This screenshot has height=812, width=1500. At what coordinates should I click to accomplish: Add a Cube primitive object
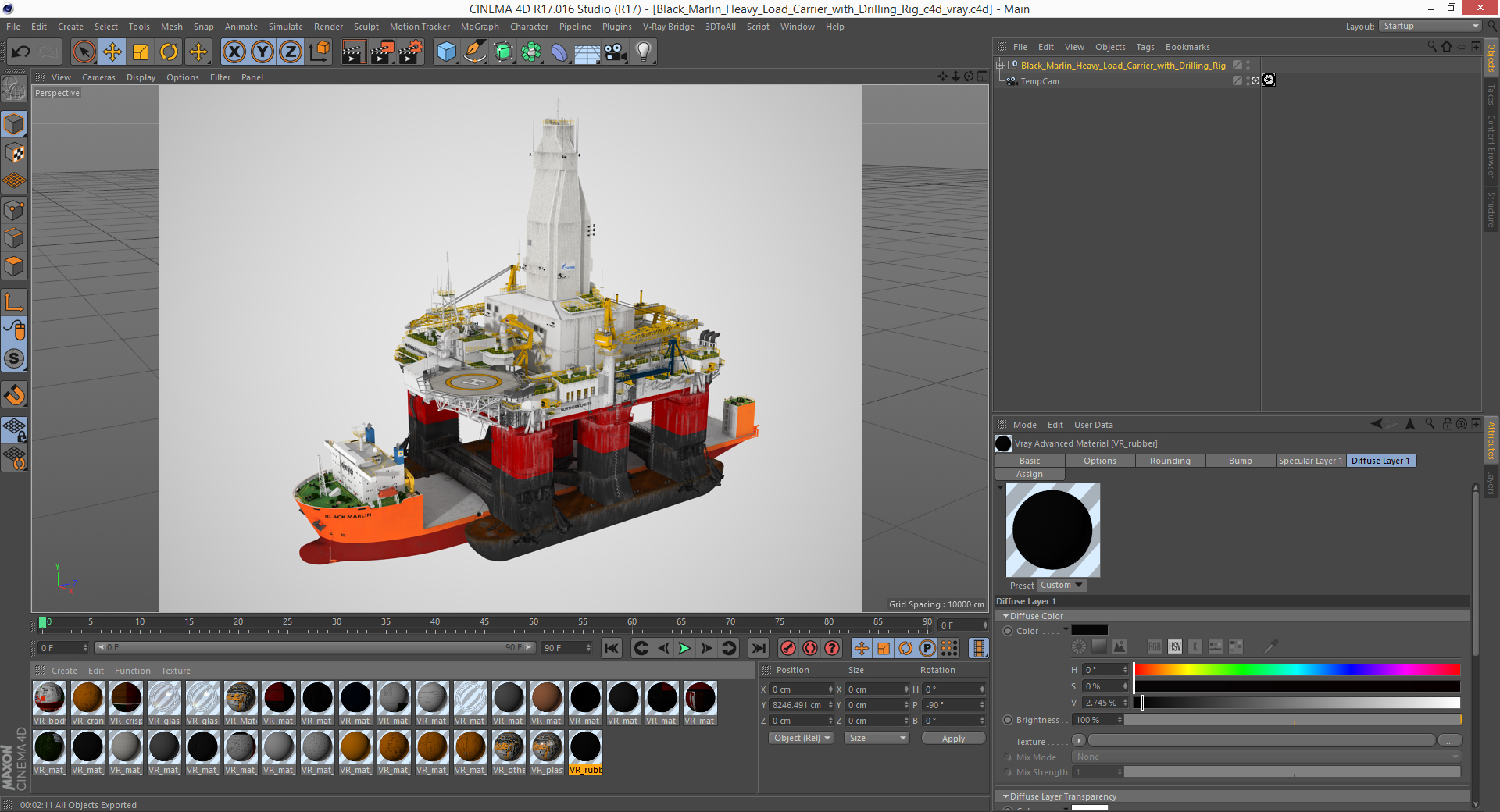447,52
